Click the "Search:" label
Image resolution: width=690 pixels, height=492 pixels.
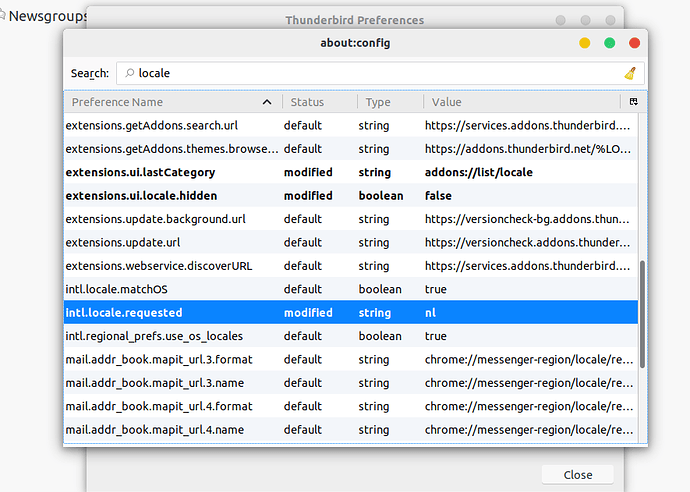pos(90,73)
